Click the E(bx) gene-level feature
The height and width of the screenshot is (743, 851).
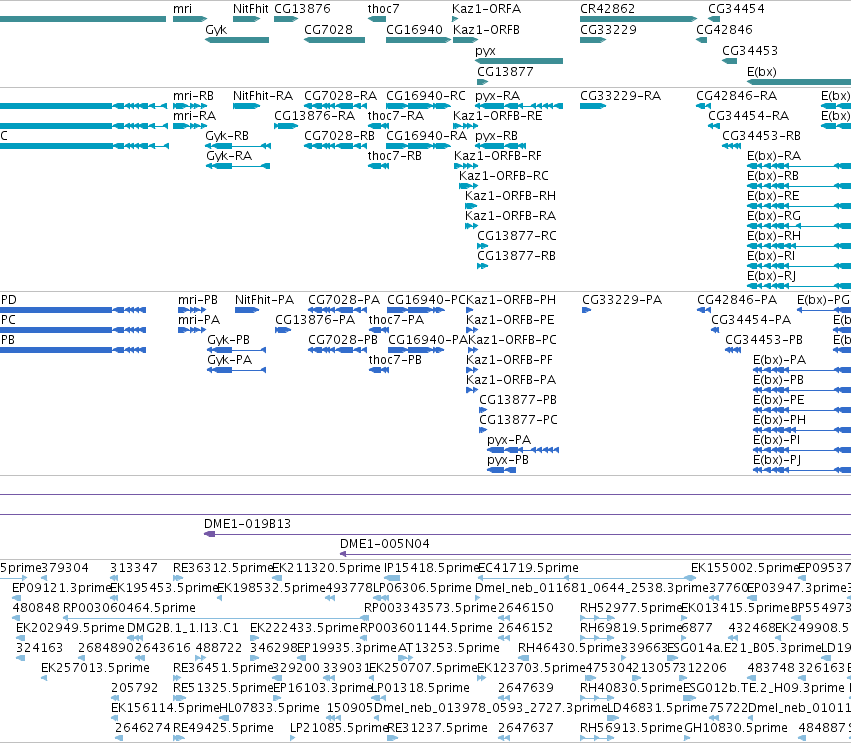tap(799, 82)
